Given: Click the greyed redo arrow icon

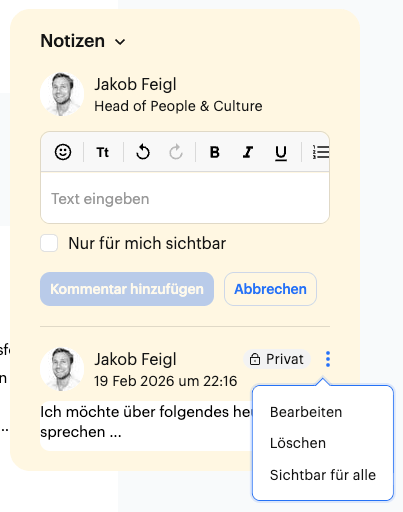Looking at the screenshot, I should tap(176, 152).
